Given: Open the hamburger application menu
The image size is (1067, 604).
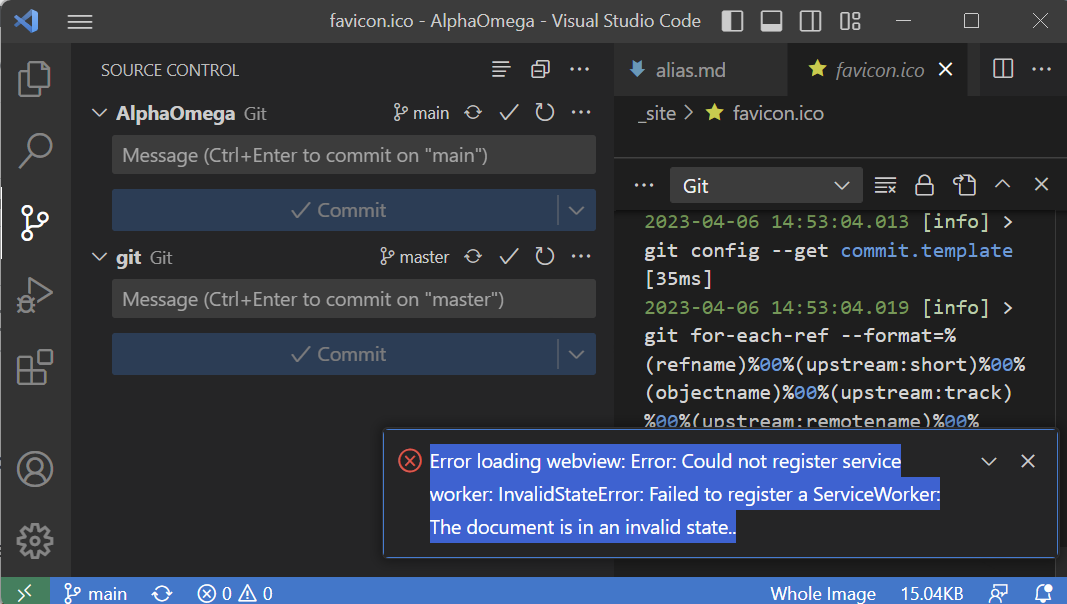Looking at the screenshot, I should pos(80,22).
